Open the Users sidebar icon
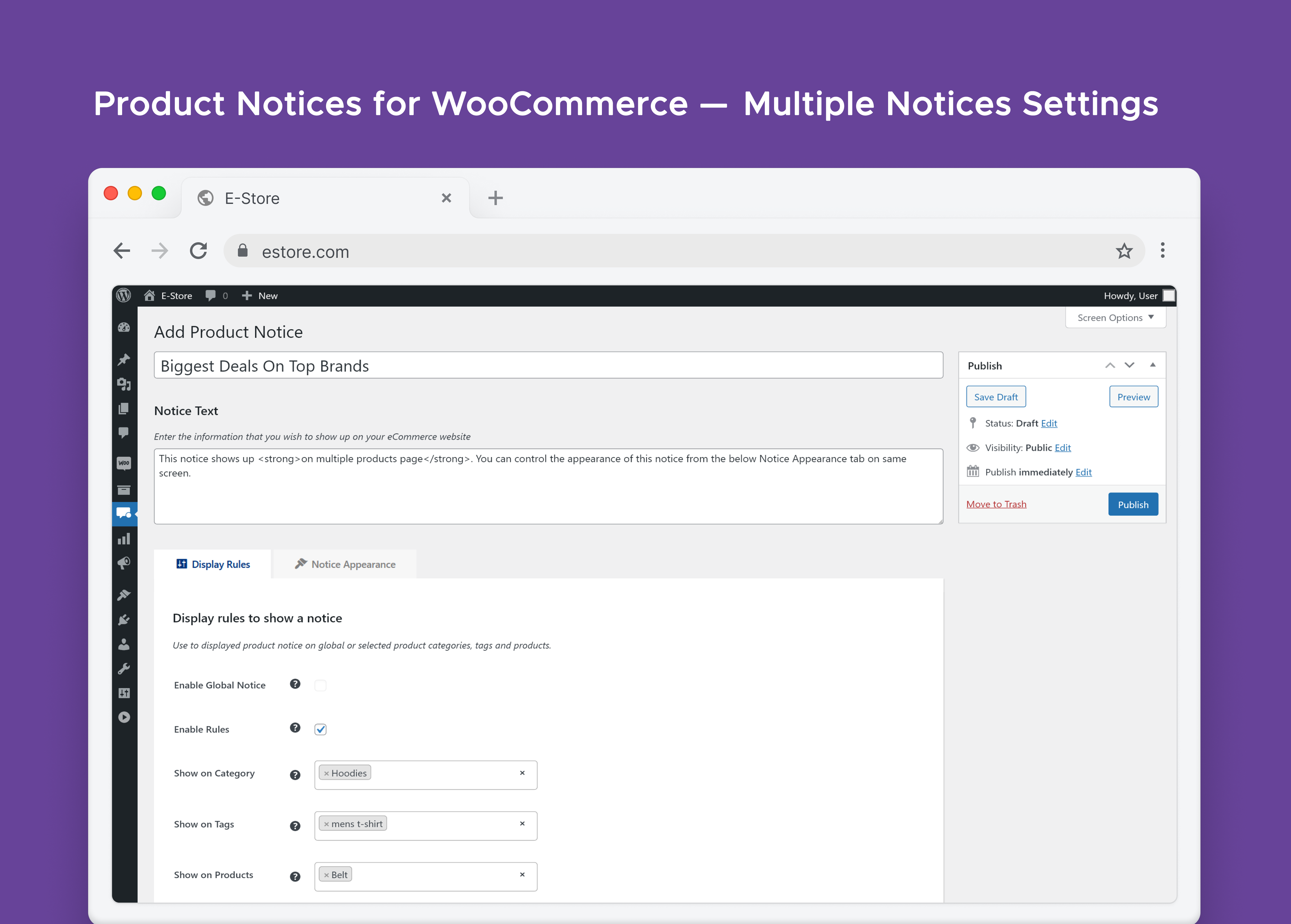The height and width of the screenshot is (924, 1291). pos(124,644)
